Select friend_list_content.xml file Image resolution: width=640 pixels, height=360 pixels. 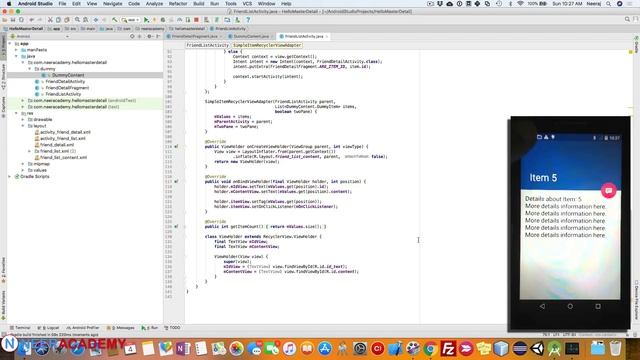pos(63,158)
